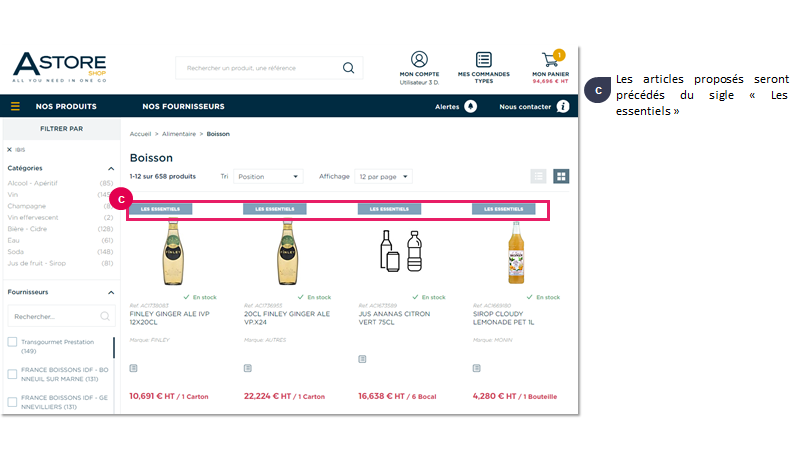Filter by Alcool - Apéritif category
The height and width of the screenshot is (450, 800).
coord(33,183)
